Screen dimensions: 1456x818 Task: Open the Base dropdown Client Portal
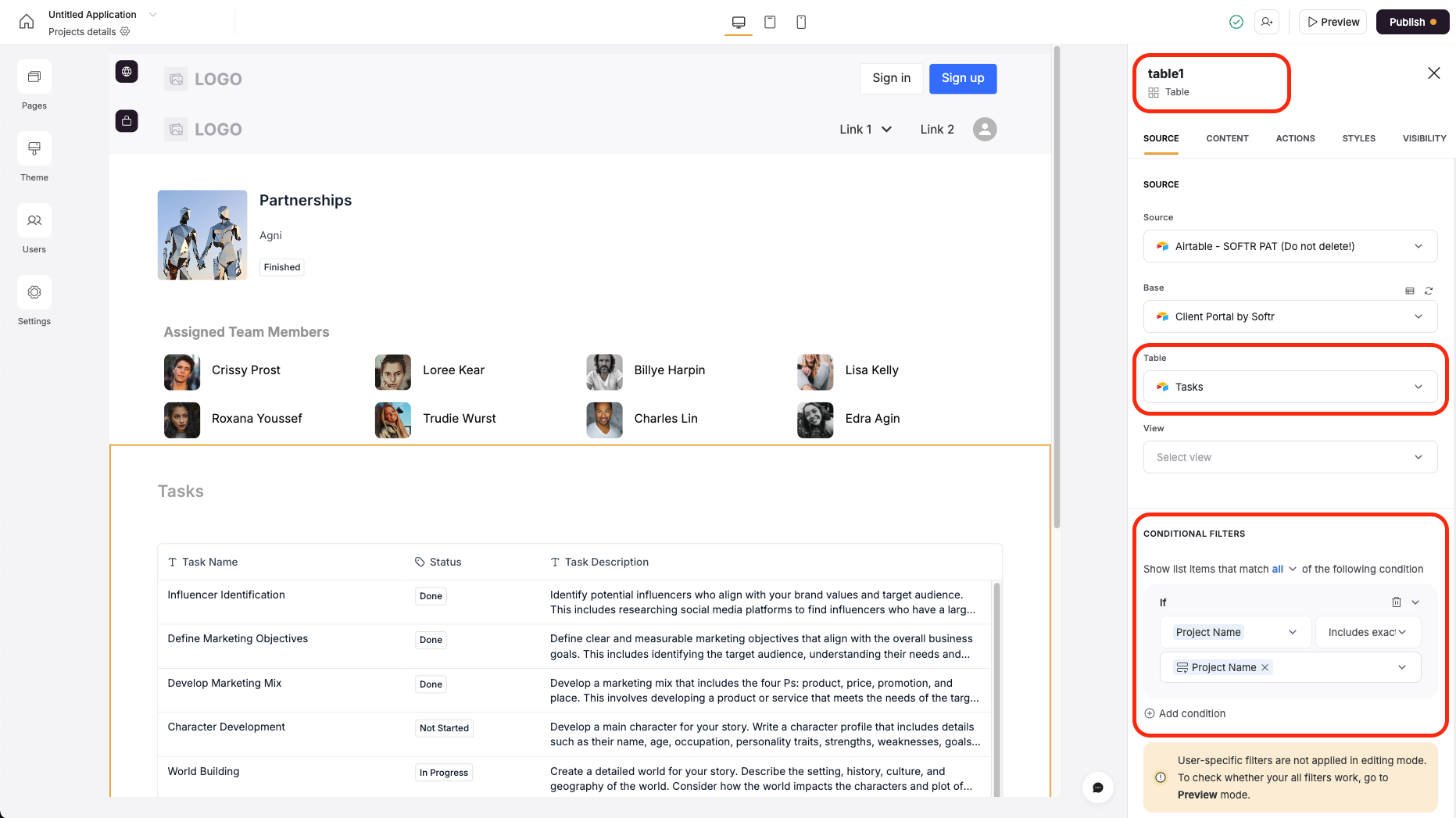tap(1290, 316)
